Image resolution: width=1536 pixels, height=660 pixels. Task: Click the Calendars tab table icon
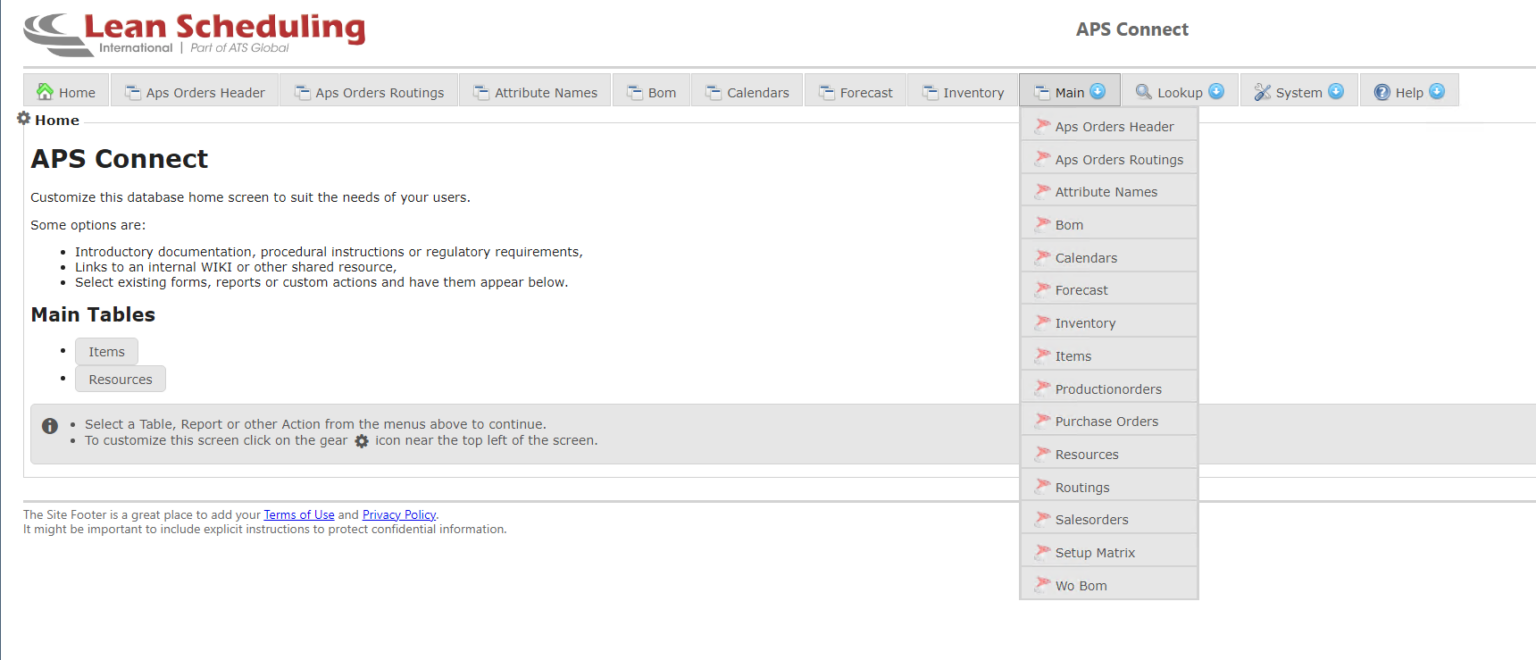(x=713, y=92)
